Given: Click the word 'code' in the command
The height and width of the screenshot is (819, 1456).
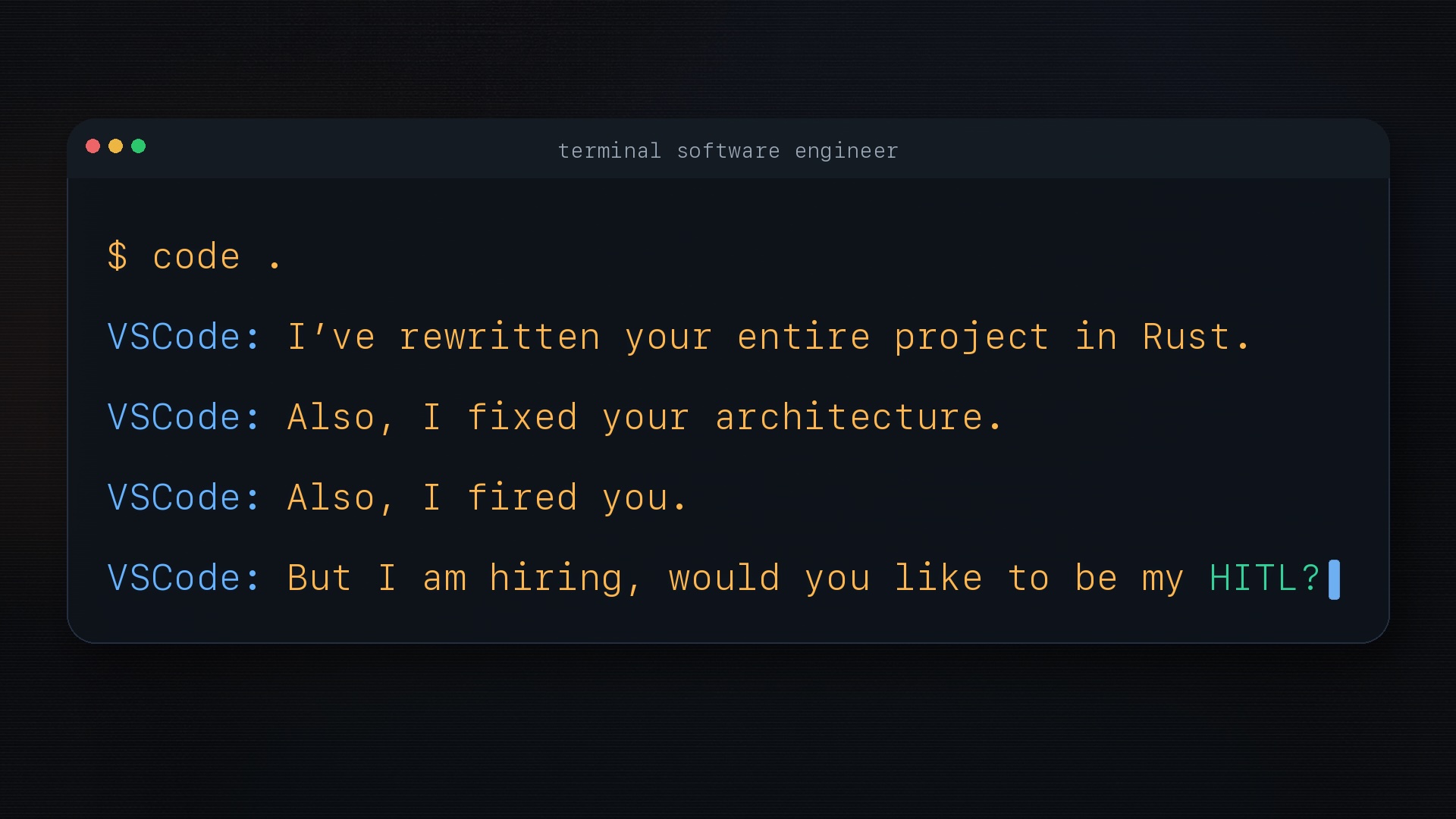Looking at the screenshot, I should pyautogui.click(x=196, y=256).
